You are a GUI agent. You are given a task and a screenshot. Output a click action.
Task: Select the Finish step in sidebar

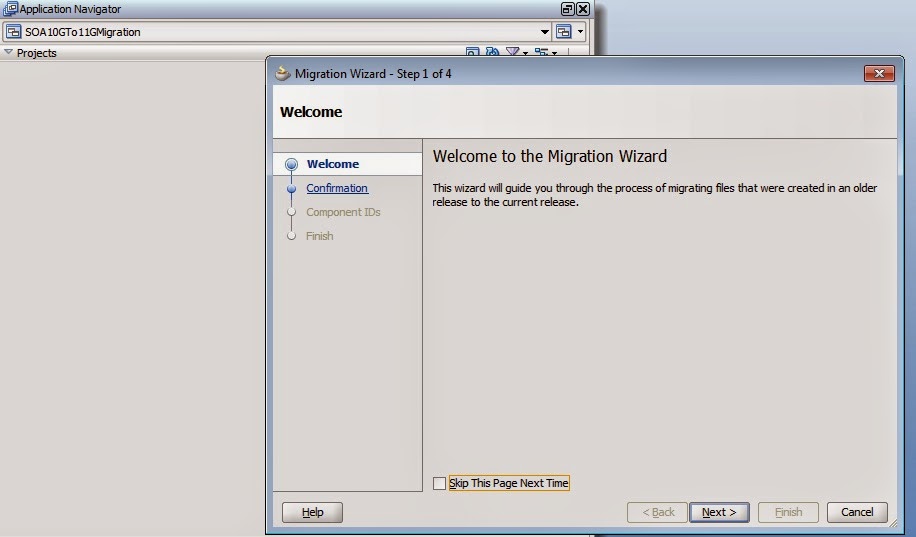click(x=320, y=236)
